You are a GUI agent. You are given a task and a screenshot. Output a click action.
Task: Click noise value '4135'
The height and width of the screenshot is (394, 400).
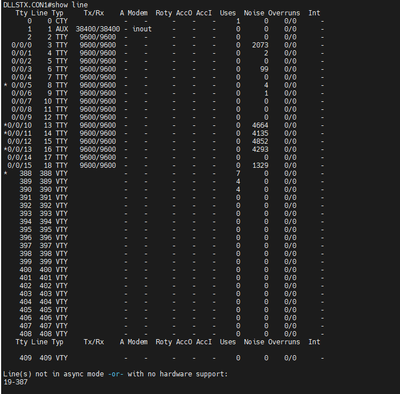click(260, 133)
